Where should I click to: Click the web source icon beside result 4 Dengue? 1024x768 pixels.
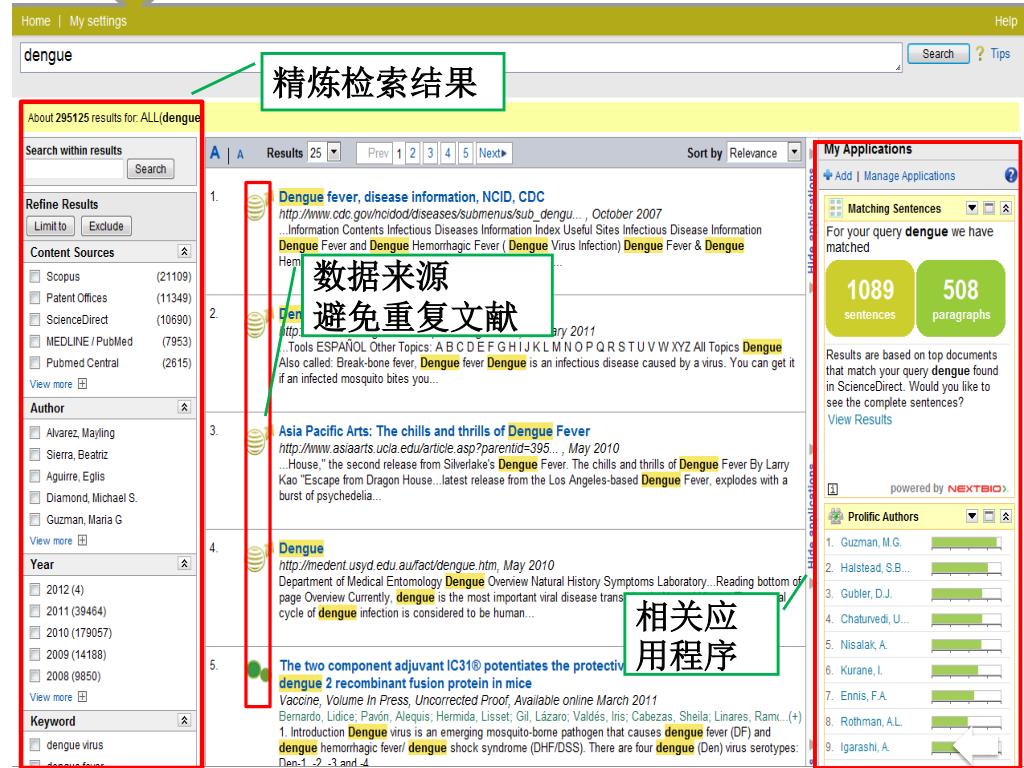(x=256, y=559)
